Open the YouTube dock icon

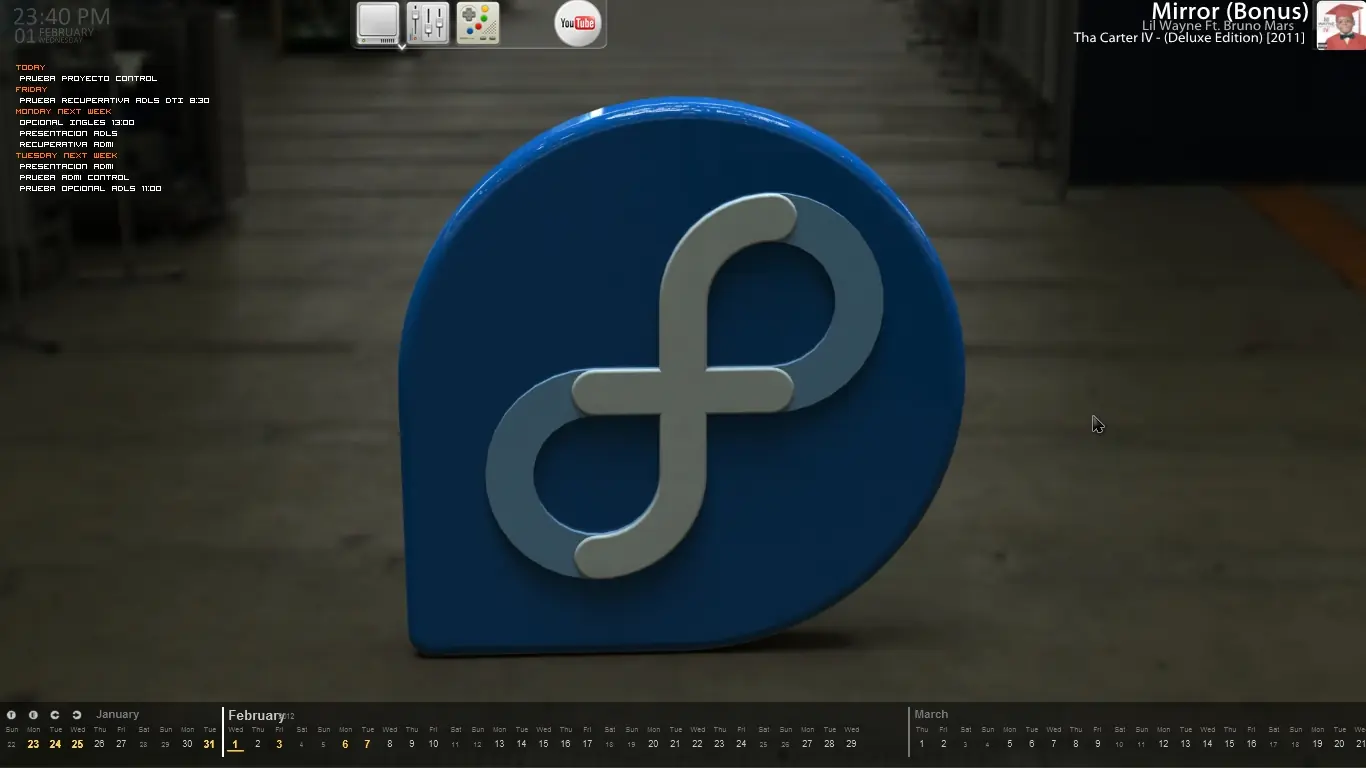578,23
